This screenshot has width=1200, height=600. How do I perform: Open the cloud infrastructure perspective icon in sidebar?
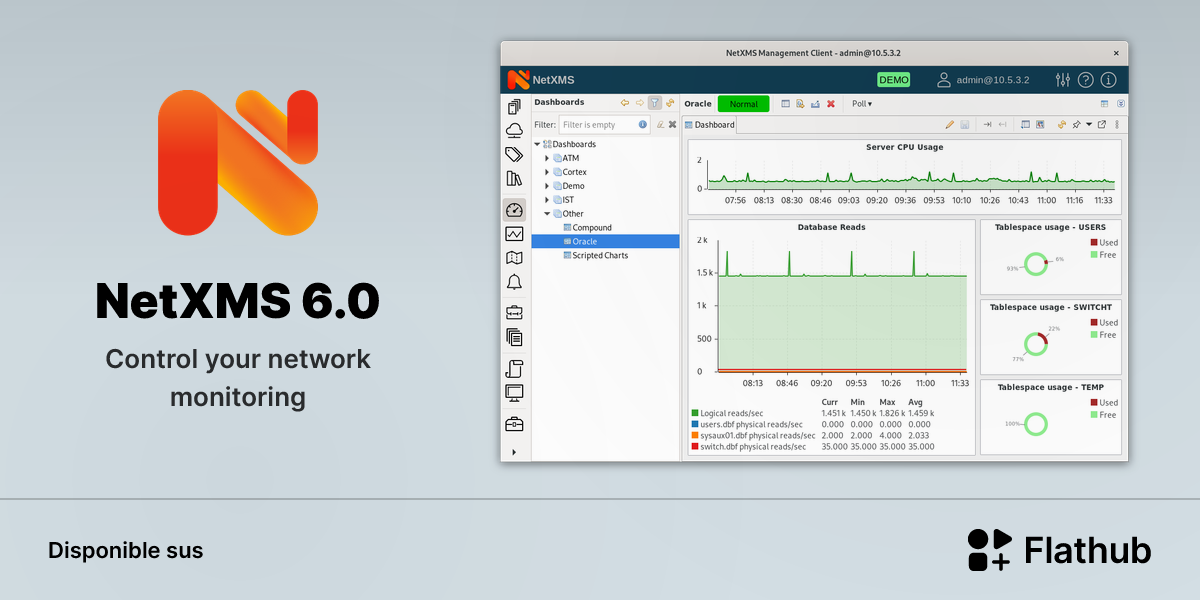coord(514,130)
